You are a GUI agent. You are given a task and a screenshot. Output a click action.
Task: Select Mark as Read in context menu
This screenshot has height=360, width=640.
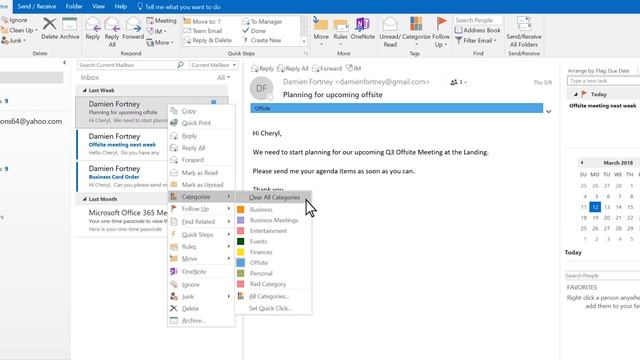pyautogui.click(x=201, y=173)
